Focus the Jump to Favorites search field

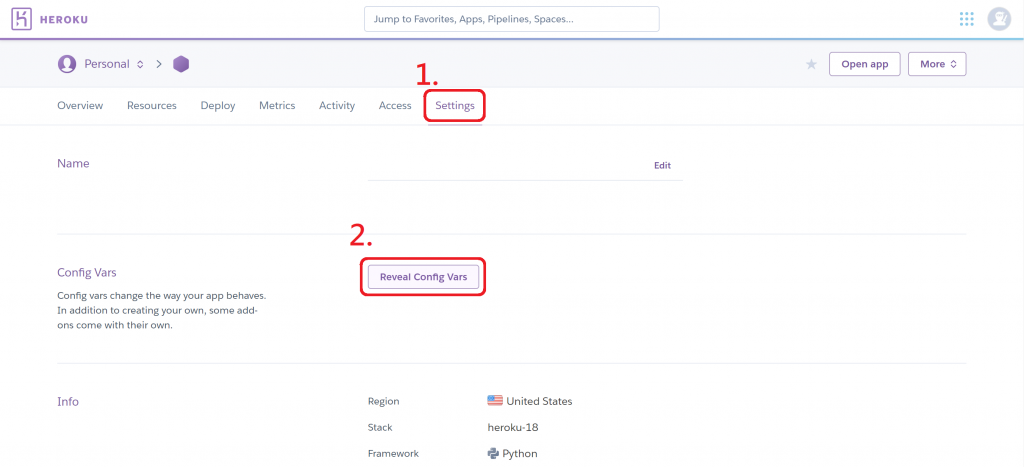click(x=511, y=19)
